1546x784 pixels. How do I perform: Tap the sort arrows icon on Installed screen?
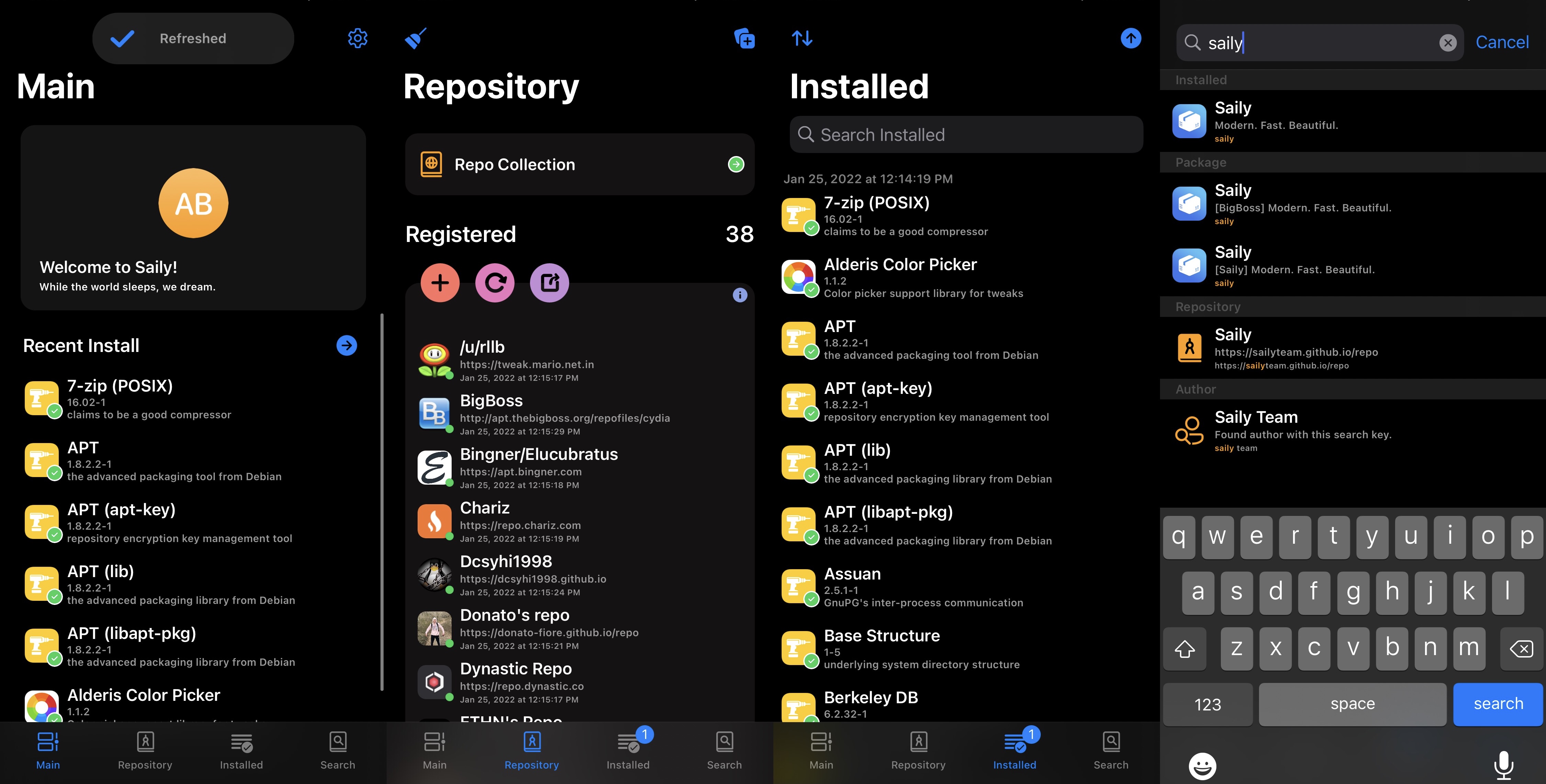tap(802, 38)
